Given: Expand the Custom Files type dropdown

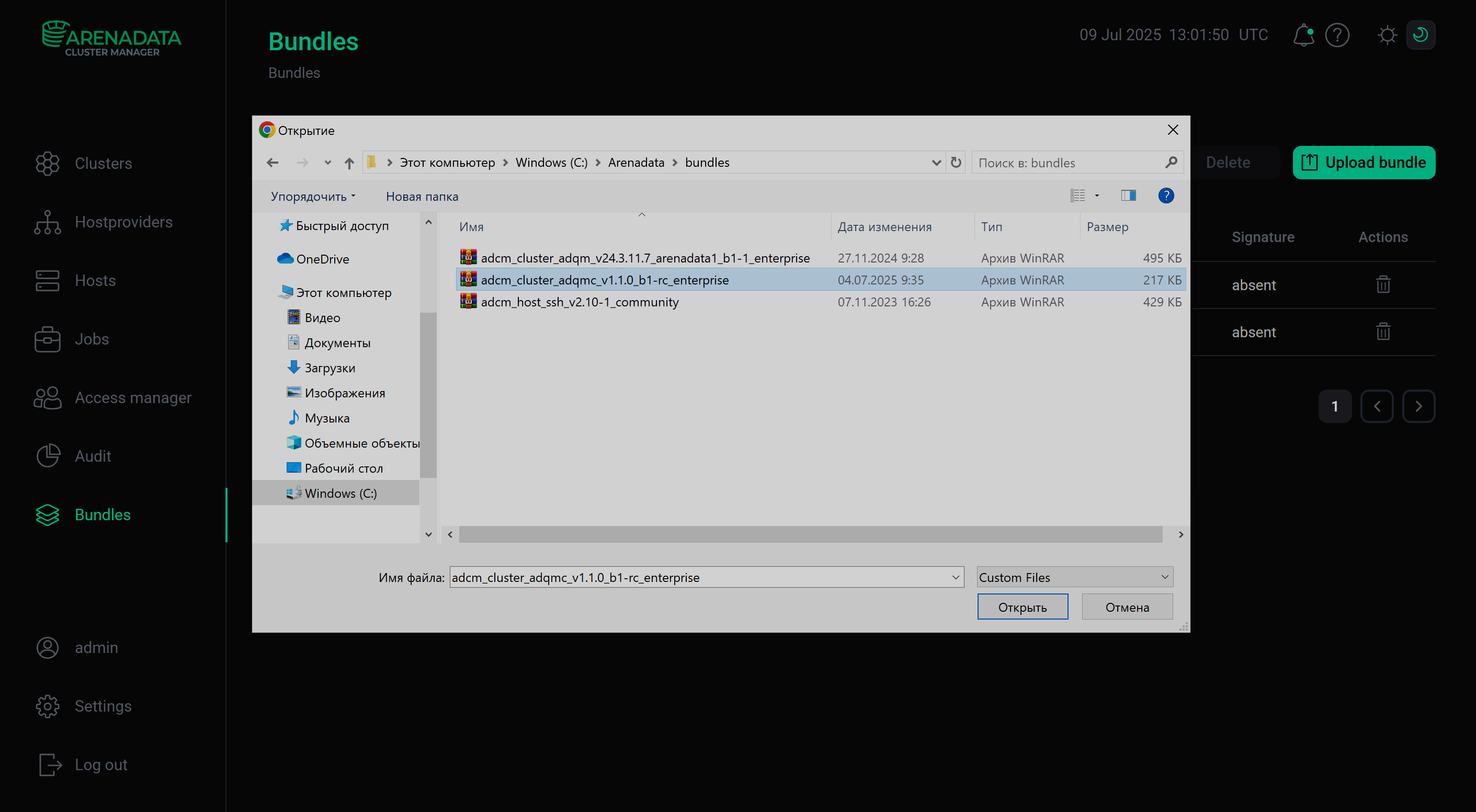Looking at the screenshot, I should pos(1164,577).
